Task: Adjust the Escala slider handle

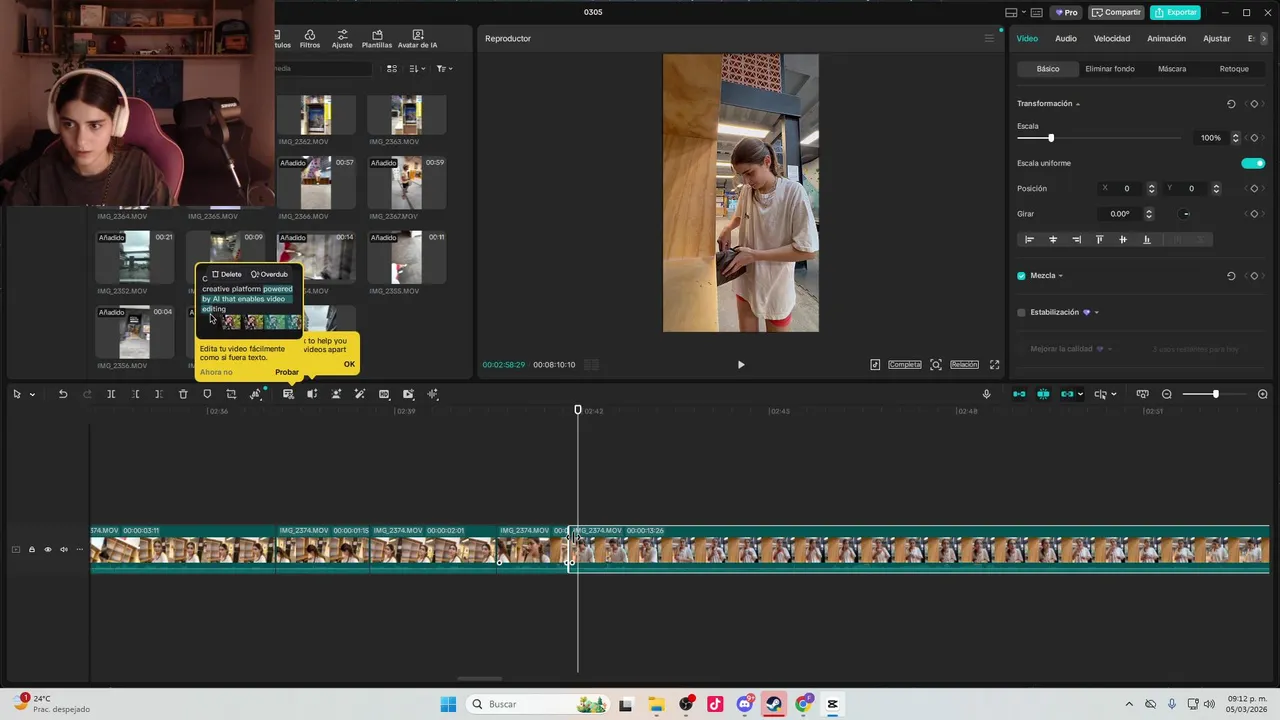Action: [1051, 138]
